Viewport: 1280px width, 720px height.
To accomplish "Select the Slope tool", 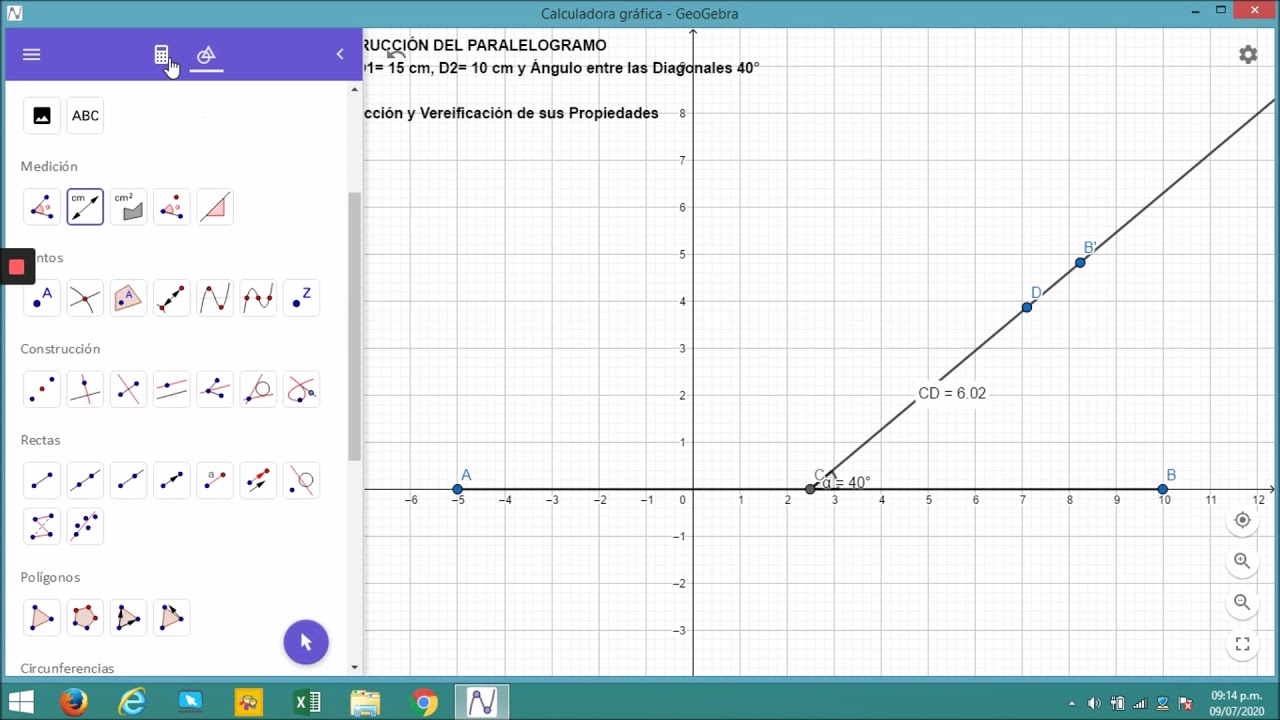I will pyautogui.click(x=214, y=207).
